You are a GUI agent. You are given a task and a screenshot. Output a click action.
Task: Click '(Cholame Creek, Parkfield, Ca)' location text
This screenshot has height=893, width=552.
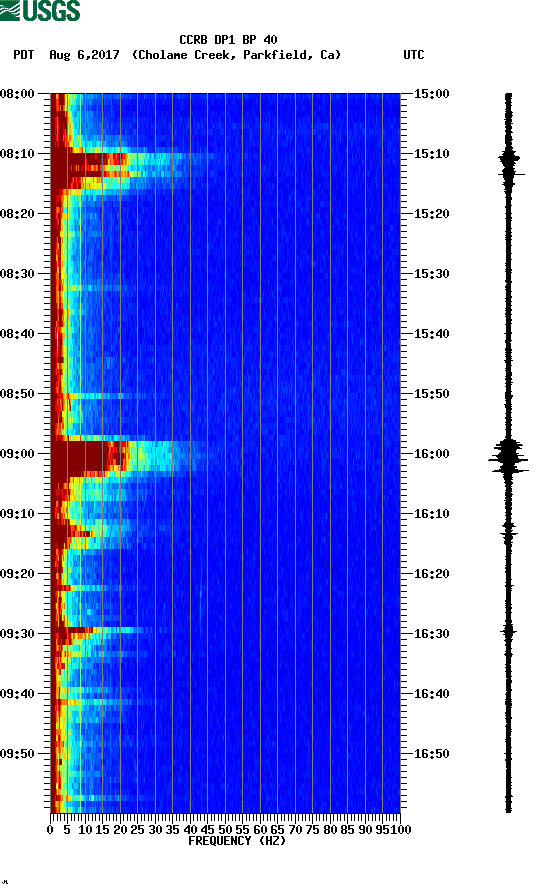236,55
